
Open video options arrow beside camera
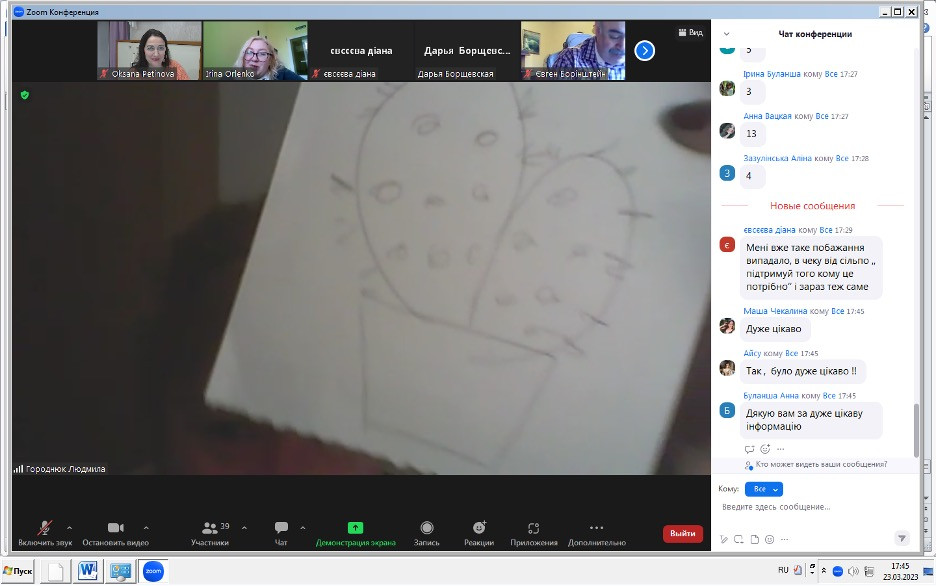146,528
